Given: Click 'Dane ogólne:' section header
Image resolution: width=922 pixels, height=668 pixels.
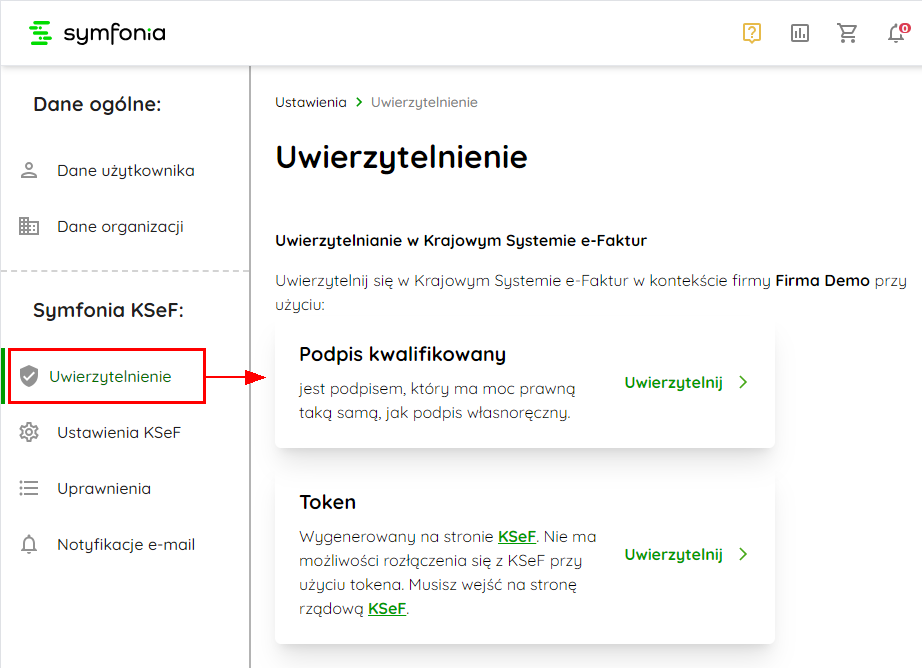Looking at the screenshot, I should pos(97,104).
